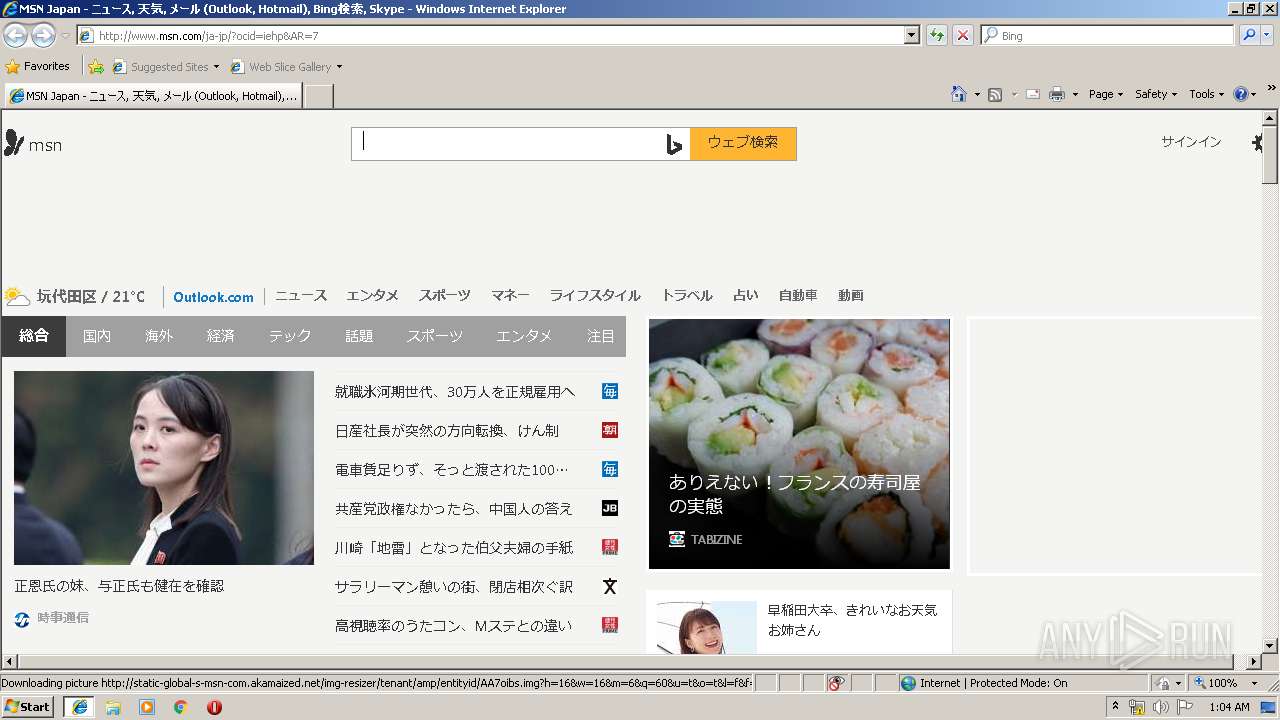Click the Refresh page icon
Viewport: 1280px width, 720px height.
pos(936,35)
